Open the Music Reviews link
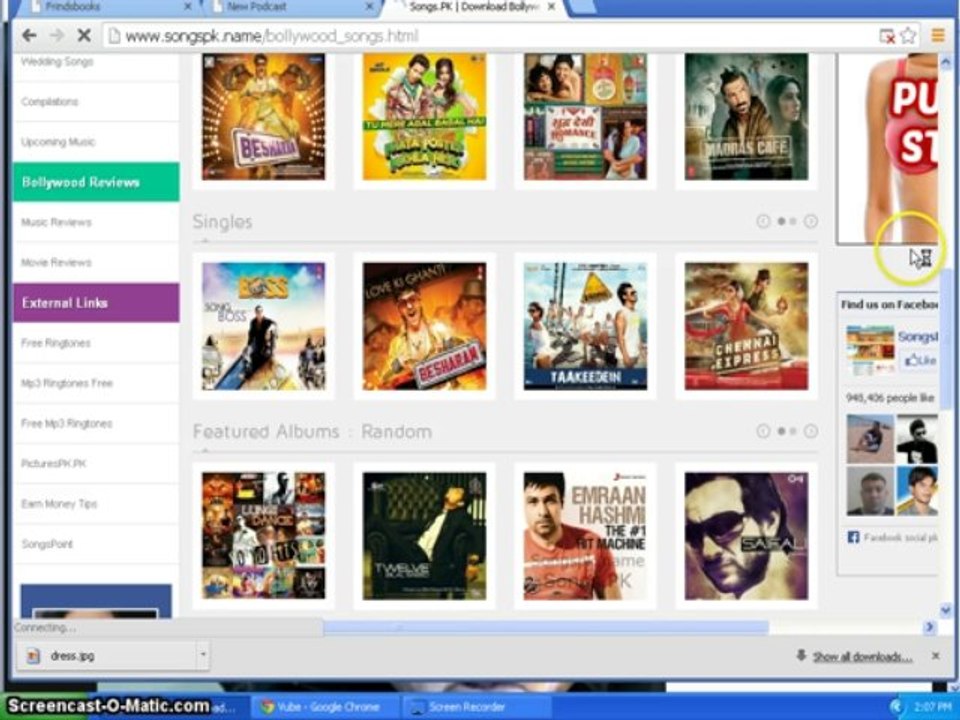 (x=56, y=222)
